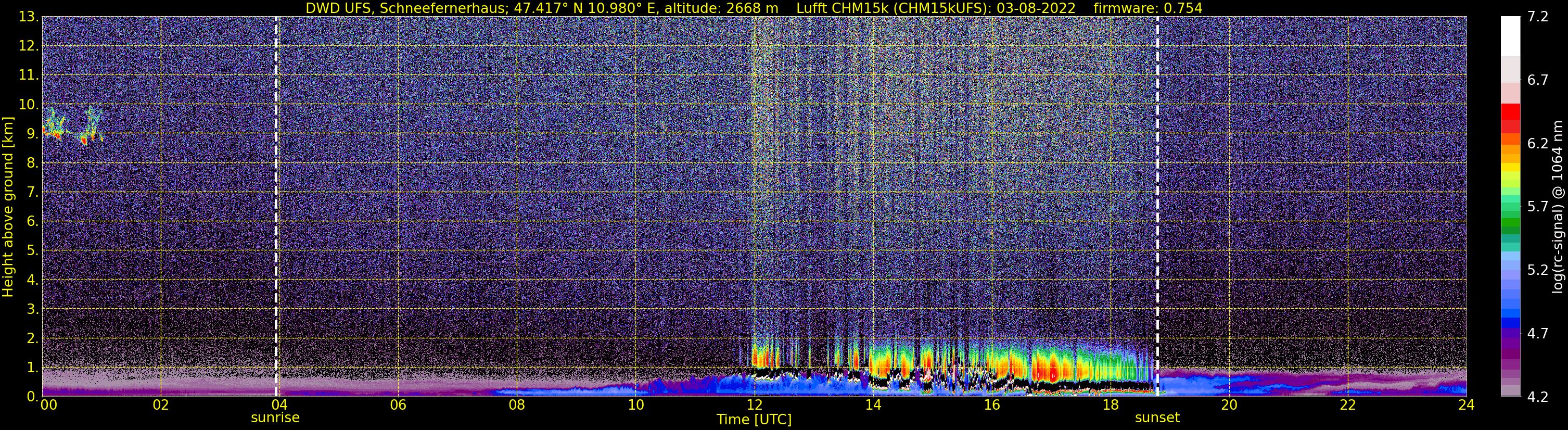The width and height of the screenshot is (1568, 430).
Task: Click the white dashed sunrise line
Action: (276, 207)
